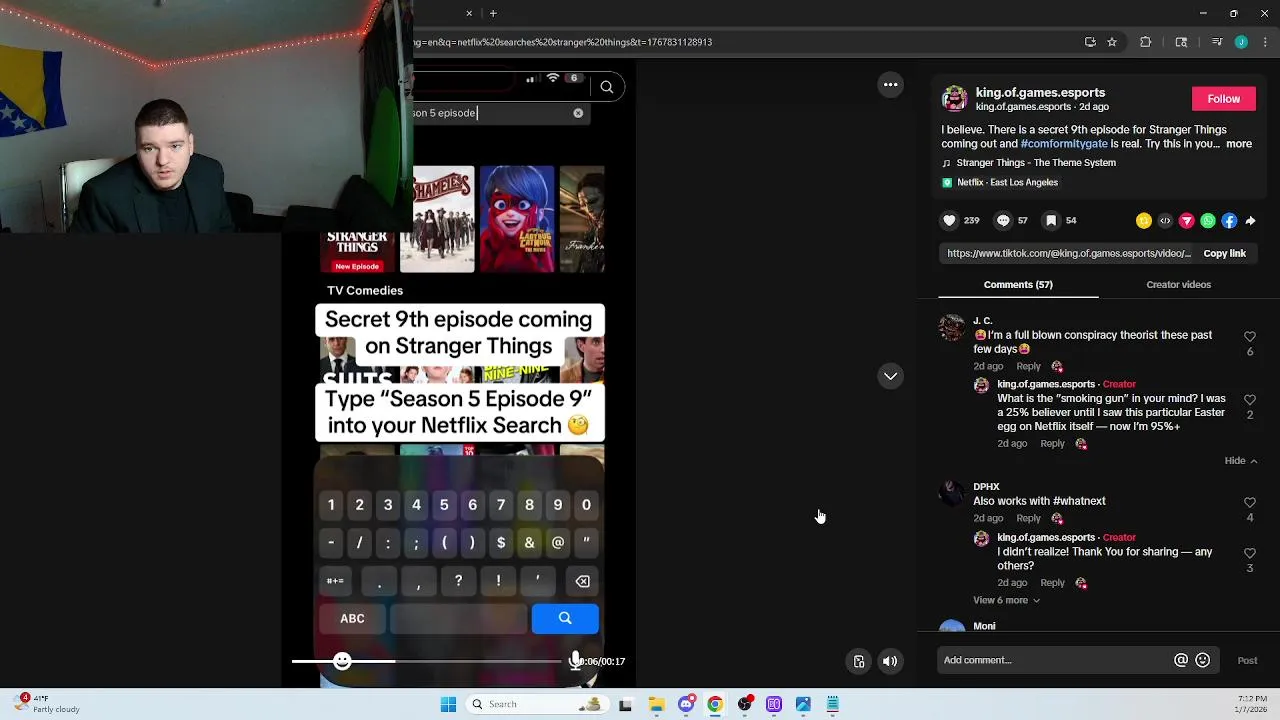Image resolution: width=1280 pixels, height=720 pixels.
Task: Open the #comformitygate hashtag
Action: (1064, 144)
